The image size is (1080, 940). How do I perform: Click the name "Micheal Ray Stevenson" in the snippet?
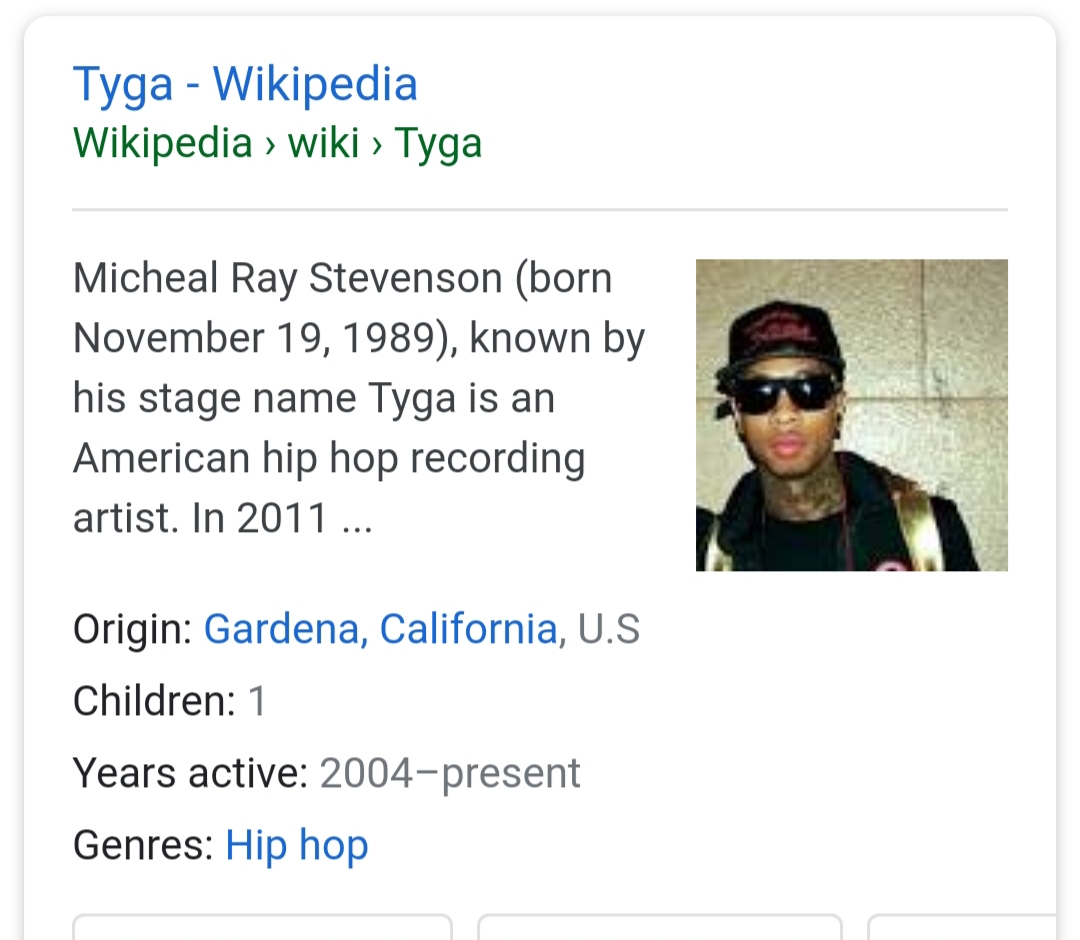(287, 278)
